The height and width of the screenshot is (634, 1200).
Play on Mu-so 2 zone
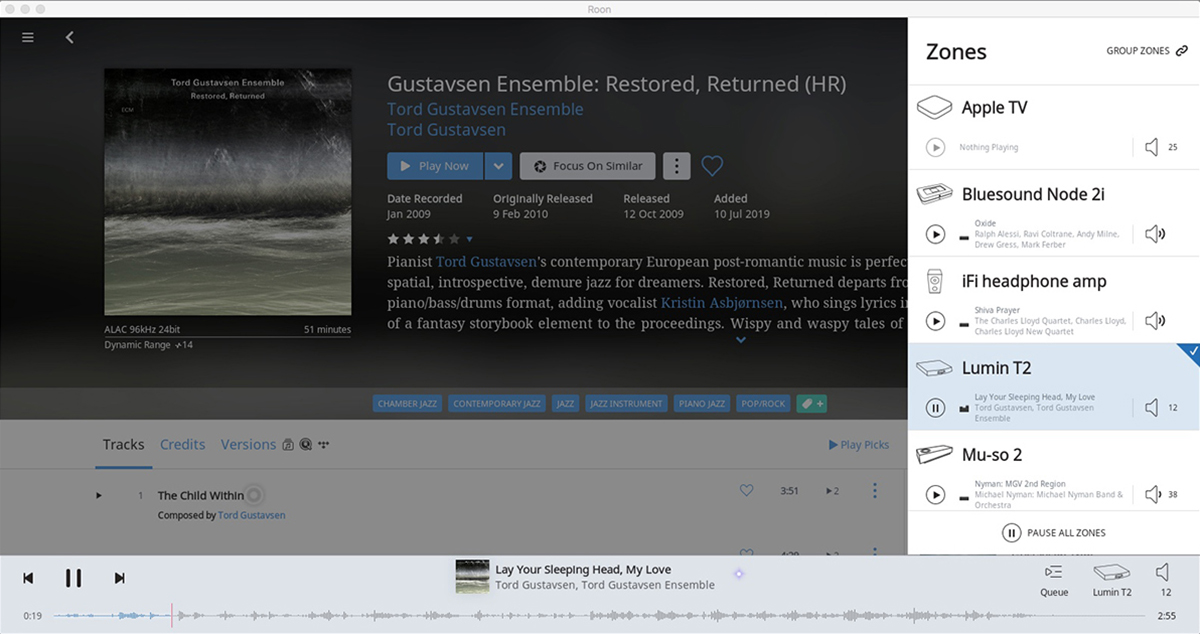pyautogui.click(x=935, y=494)
